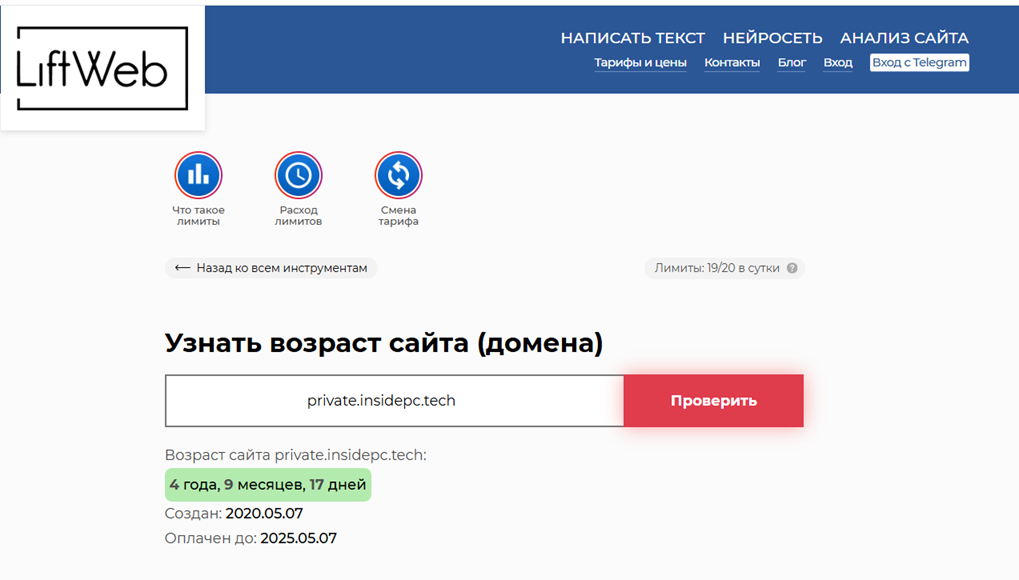Click the question mark help icon beside limits
1019x580 pixels.
[x=792, y=268]
